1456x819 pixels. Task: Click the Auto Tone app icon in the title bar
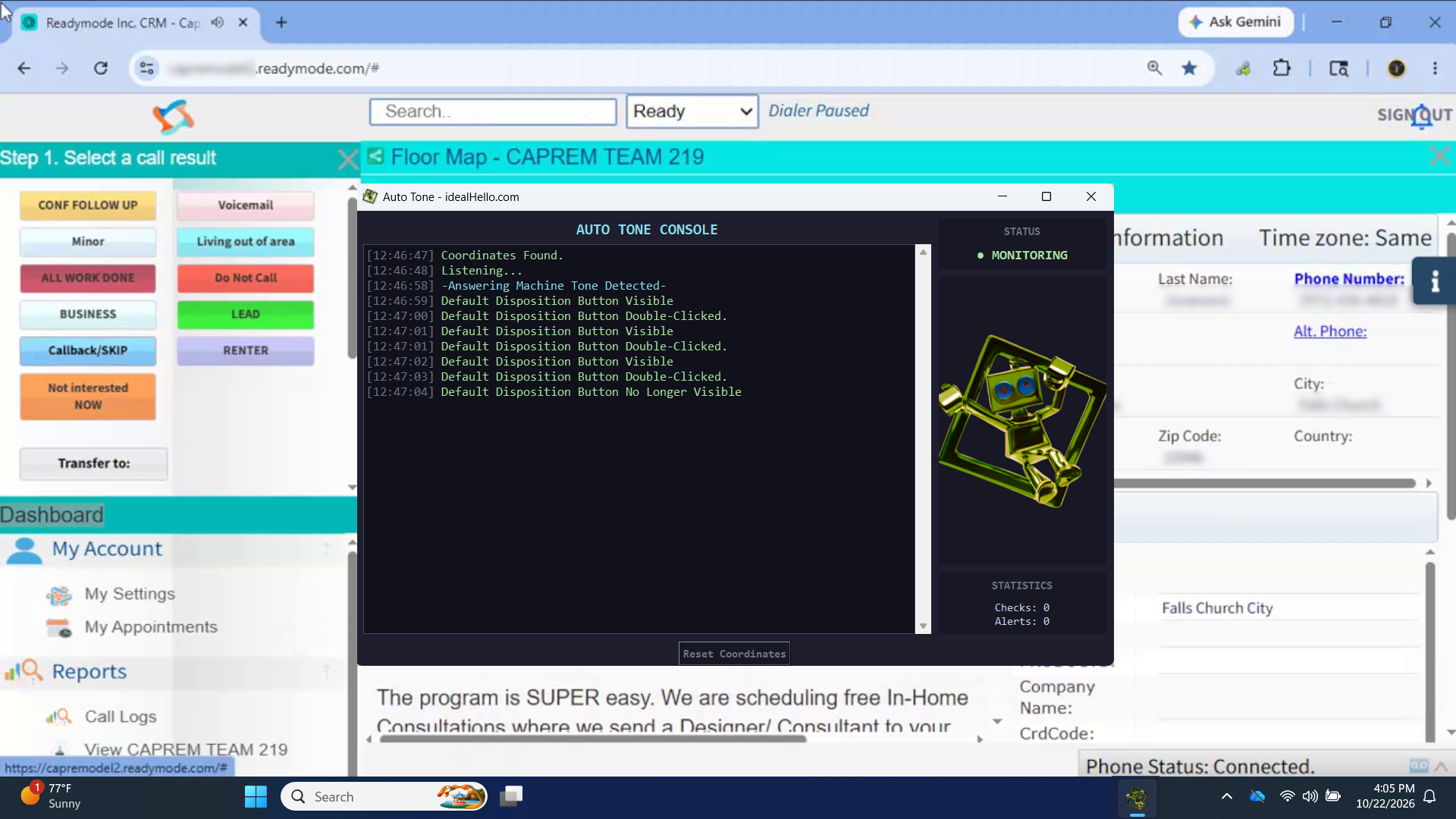pos(370,196)
